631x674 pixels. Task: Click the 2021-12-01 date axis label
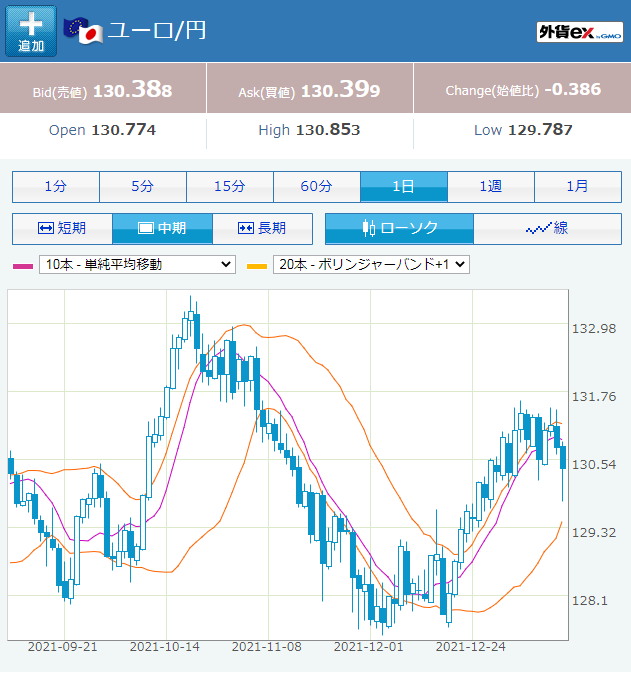(369, 647)
